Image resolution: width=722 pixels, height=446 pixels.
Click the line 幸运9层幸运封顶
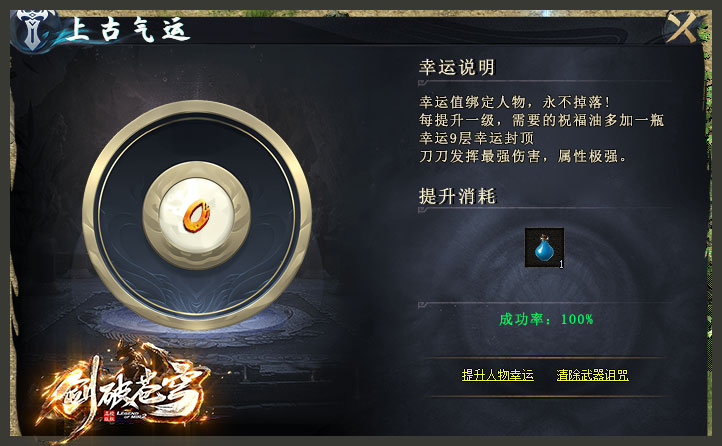pyautogui.click(x=477, y=138)
